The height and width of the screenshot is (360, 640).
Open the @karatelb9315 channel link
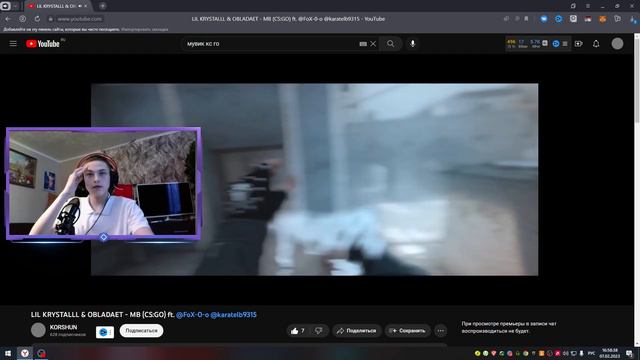pos(233,315)
